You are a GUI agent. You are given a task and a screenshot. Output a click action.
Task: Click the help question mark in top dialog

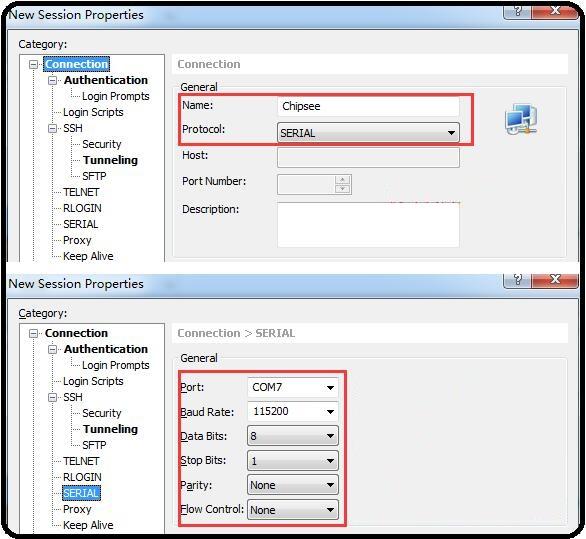pyautogui.click(x=517, y=11)
